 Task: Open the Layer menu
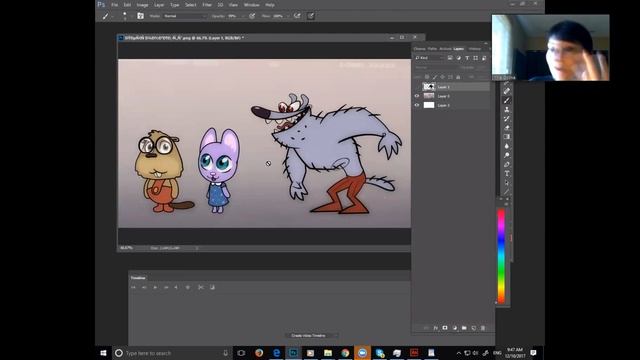tap(159, 5)
